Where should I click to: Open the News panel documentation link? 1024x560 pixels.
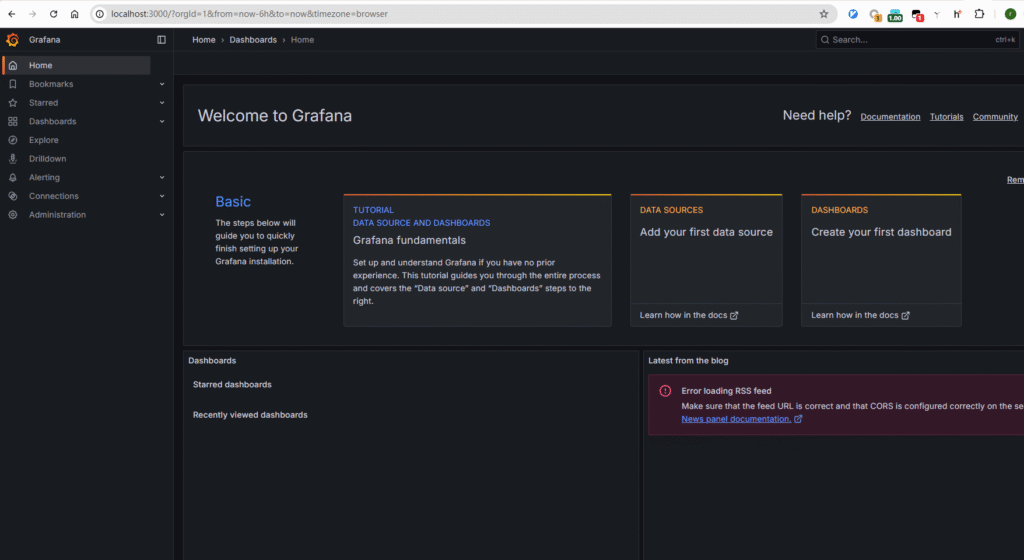coord(736,419)
